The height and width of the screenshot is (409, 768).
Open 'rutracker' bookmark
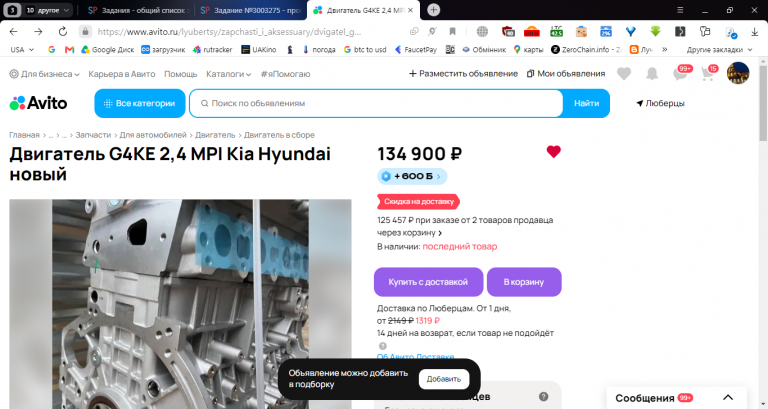click(212, 49)
